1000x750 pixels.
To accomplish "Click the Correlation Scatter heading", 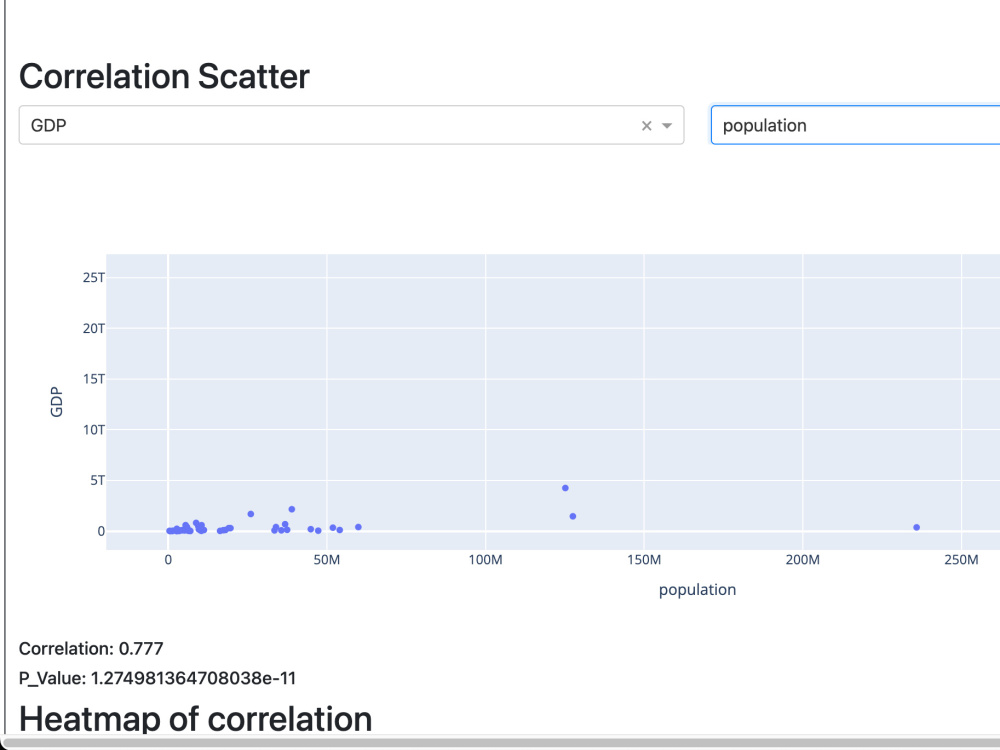I will 165,77.
